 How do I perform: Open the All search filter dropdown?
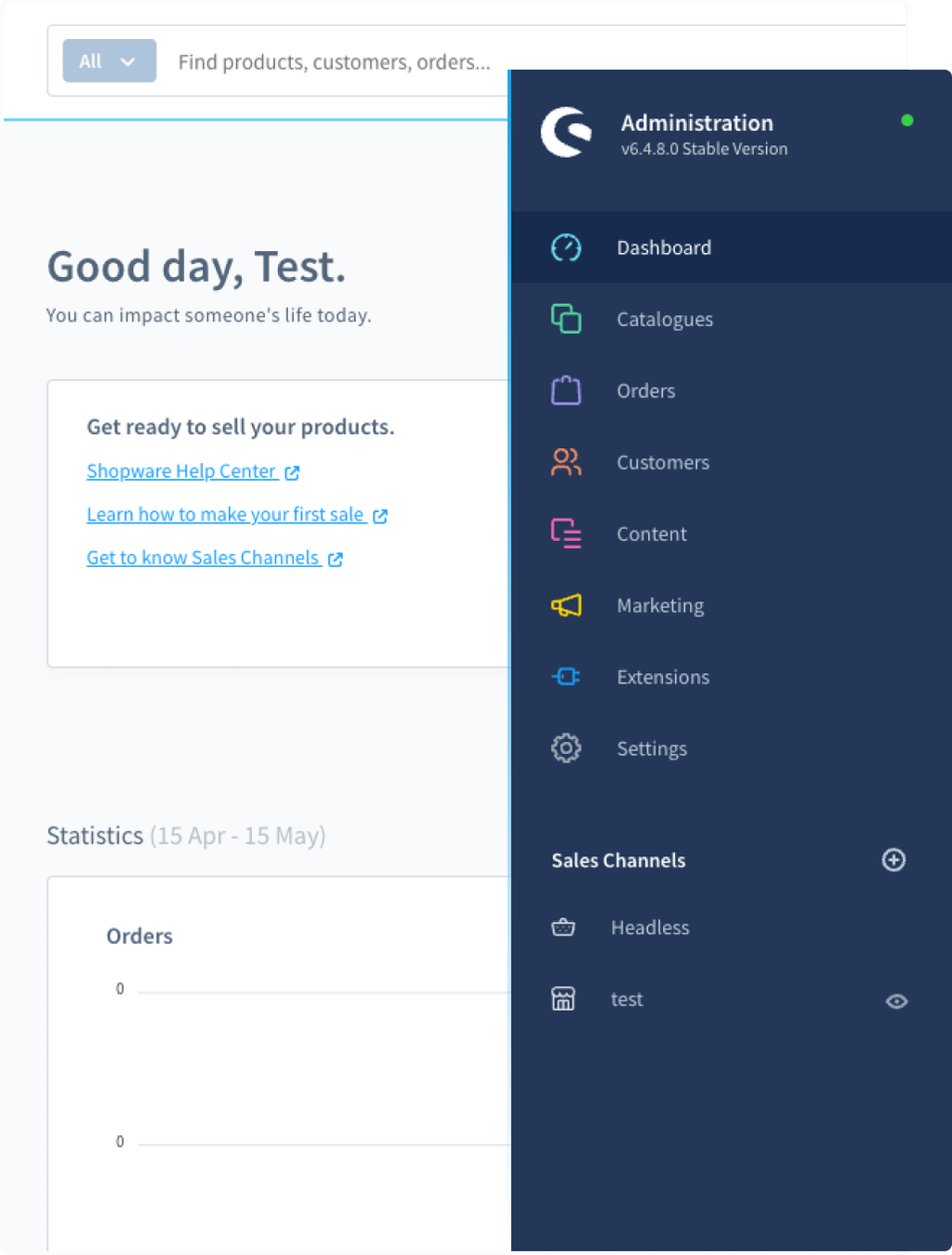[109, 61]
